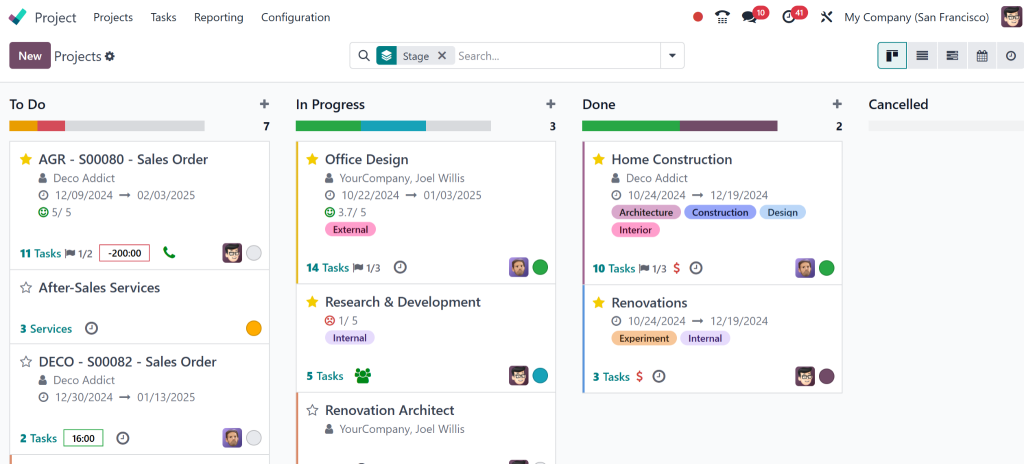The width and height of the screenshot is (1024, 464).
Task: Open the conversations icon with badge 10
Action: click(x=750, y=18)
